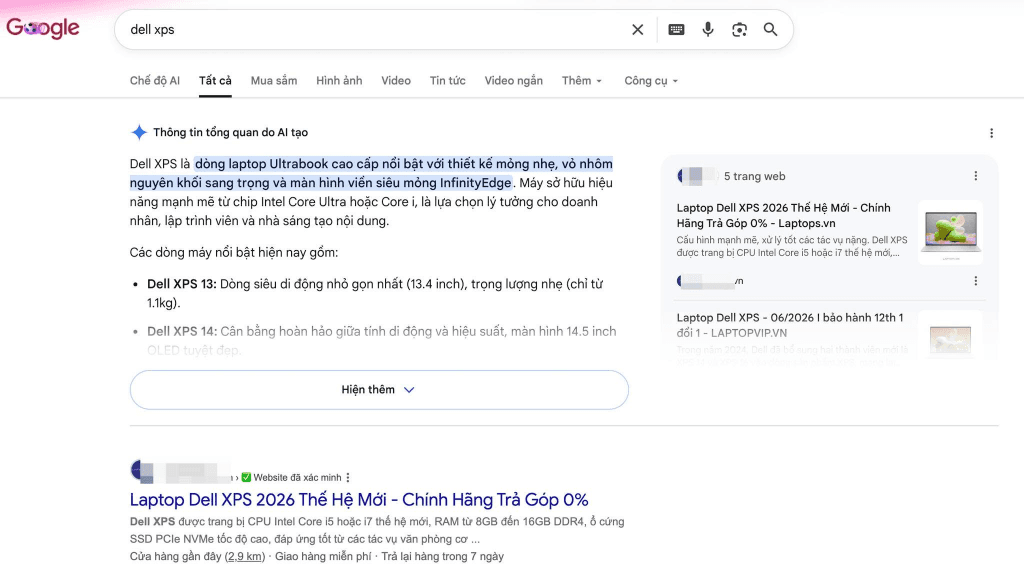Open the on-screen keyboard input tool

pos(676,29)
